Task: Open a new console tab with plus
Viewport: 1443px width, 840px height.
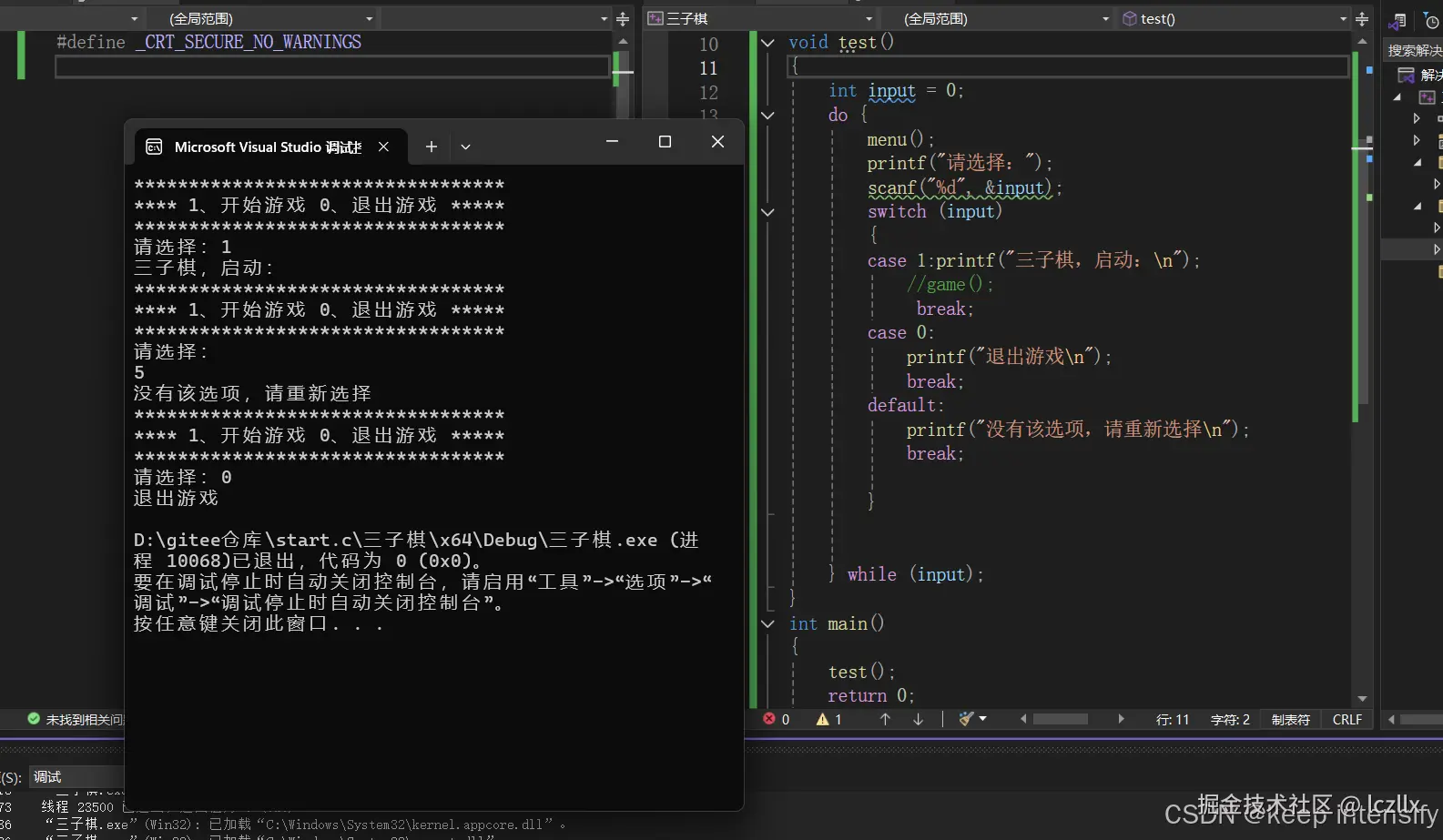Action: click(432, 147)
